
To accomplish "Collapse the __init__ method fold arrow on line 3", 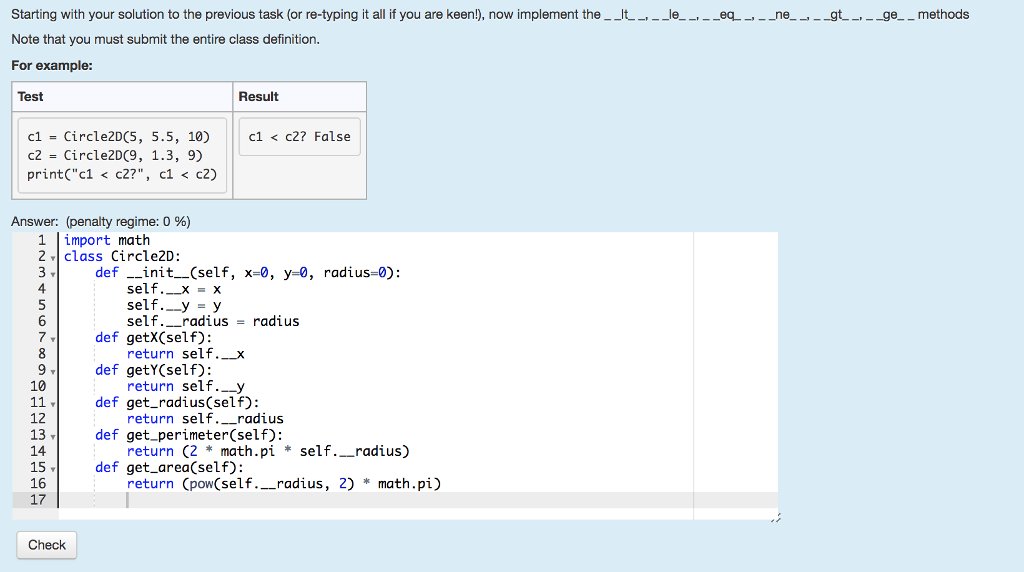I will (x=53, y=274).
